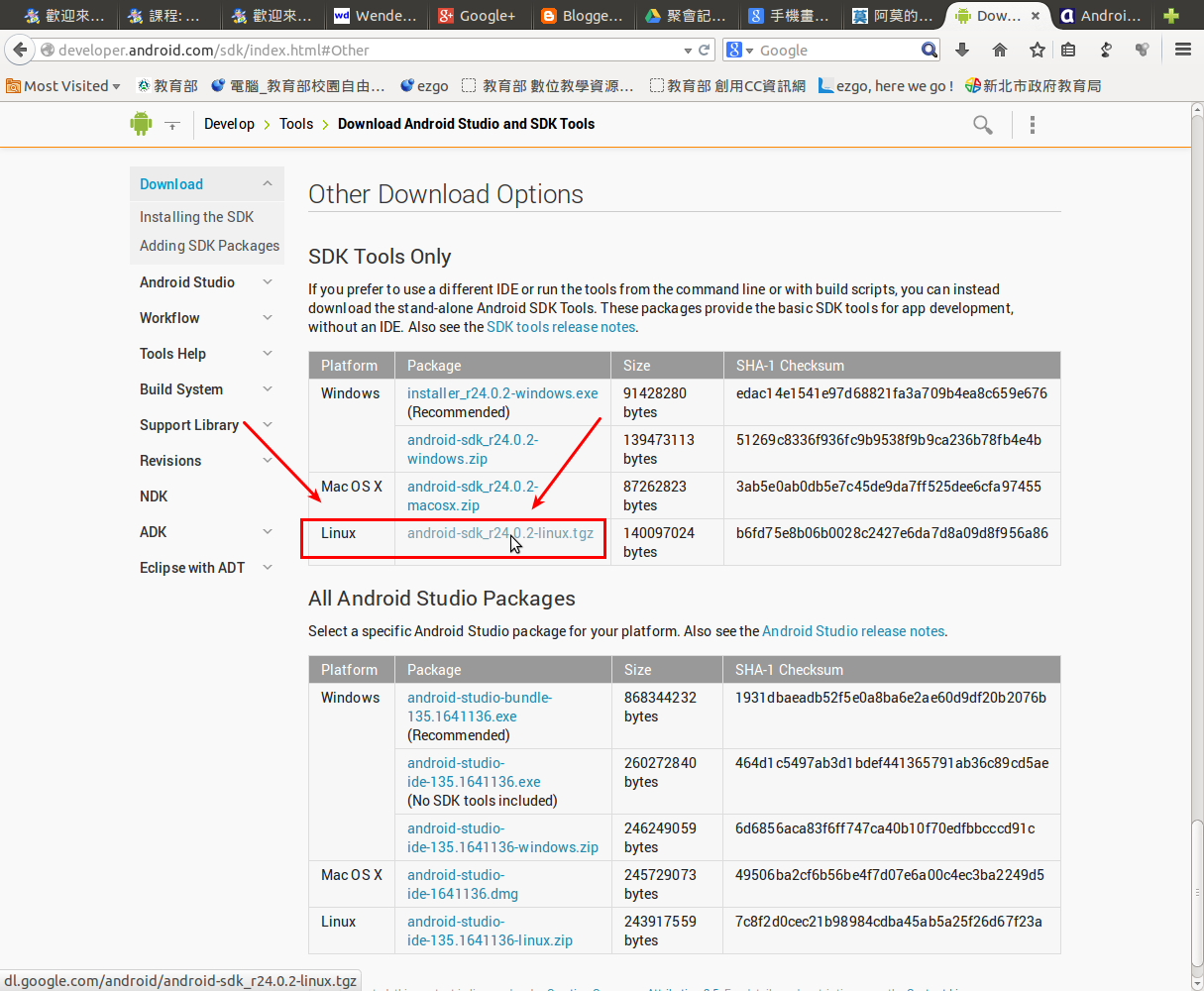
Task: Open Adding SDK Packages in sidebar
Action: pos(209,246)
